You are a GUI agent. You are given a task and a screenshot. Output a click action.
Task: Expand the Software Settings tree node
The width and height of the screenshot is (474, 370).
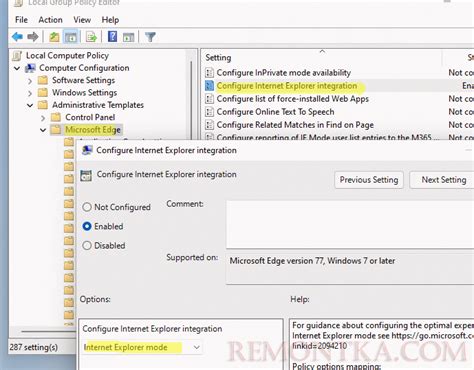[30, 81]
